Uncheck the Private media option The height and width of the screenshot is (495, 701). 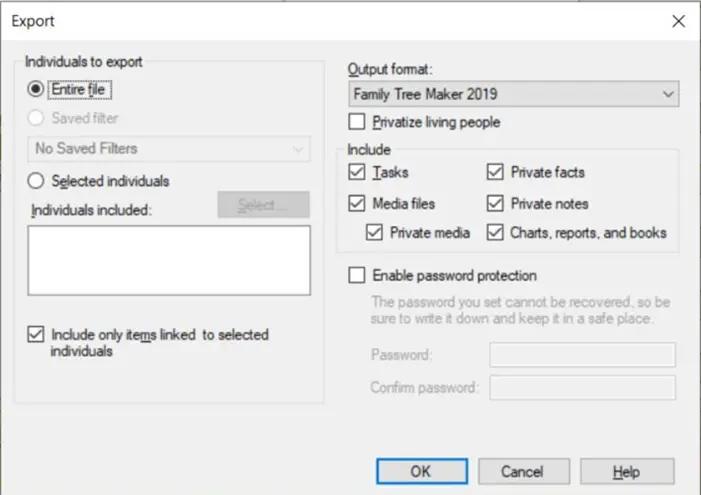(375, 233)
